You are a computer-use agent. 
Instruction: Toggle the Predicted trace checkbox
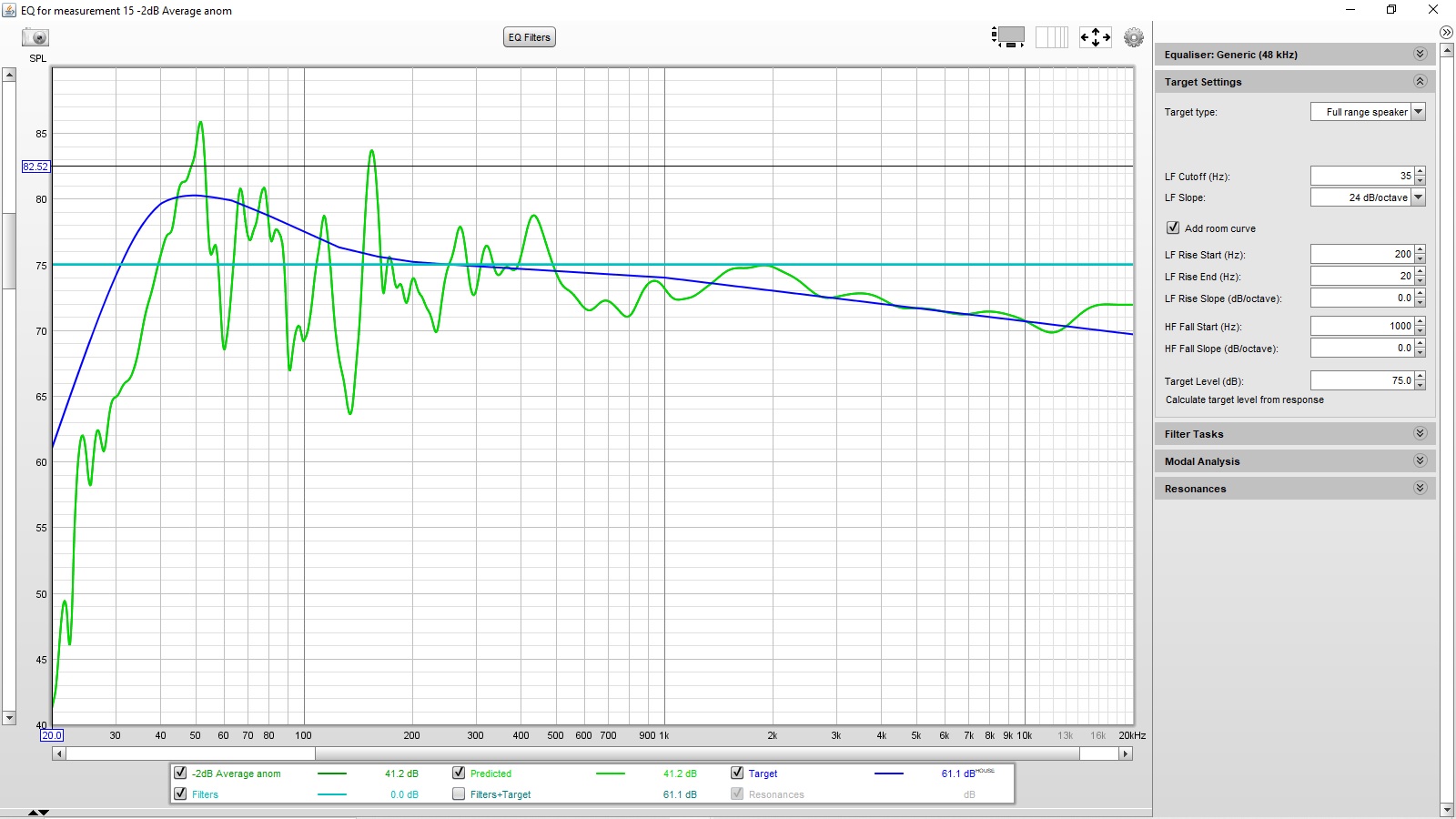[459, 773]
